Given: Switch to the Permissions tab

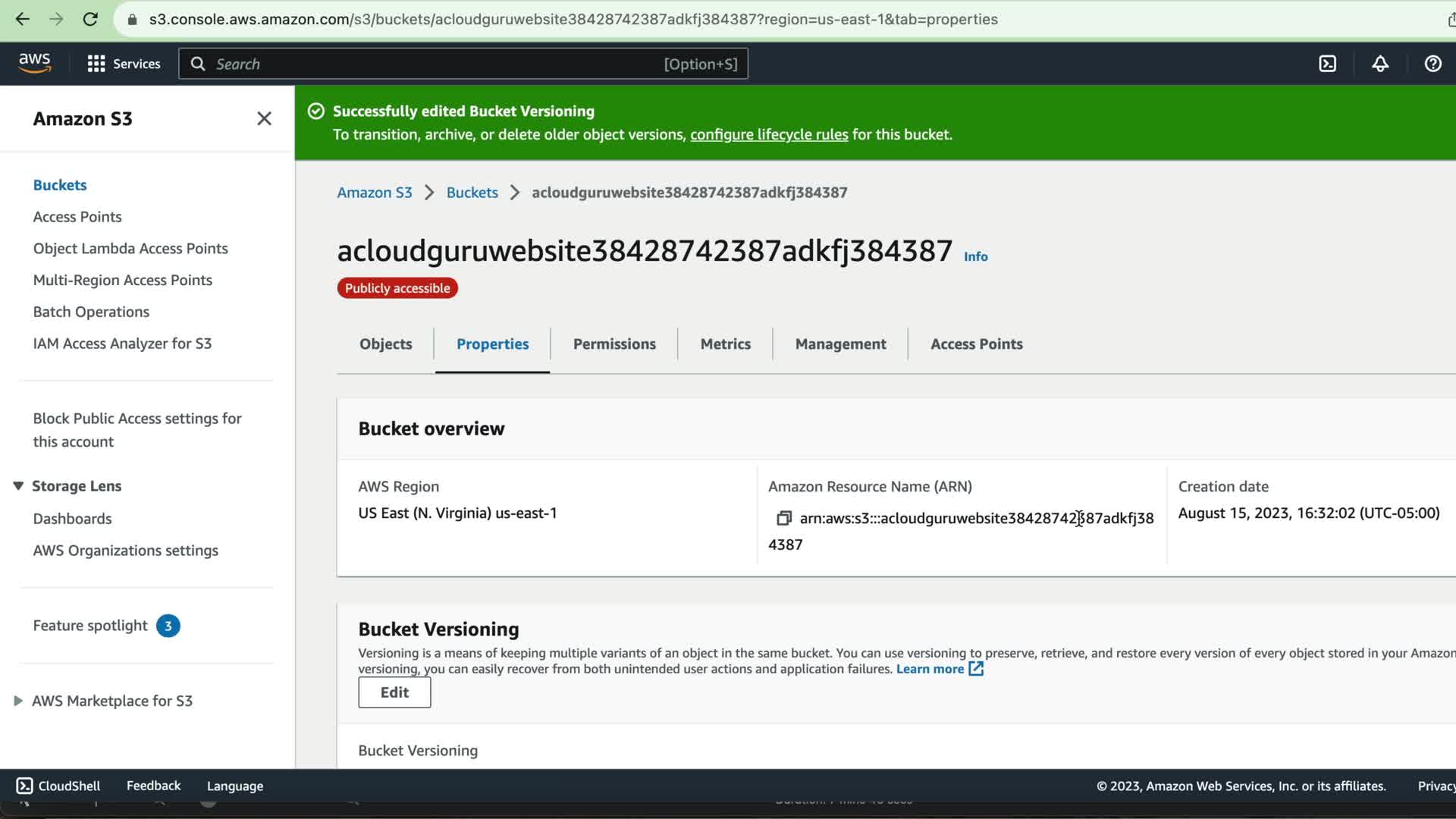Looking at the screenshot, I should click(614, 344).
